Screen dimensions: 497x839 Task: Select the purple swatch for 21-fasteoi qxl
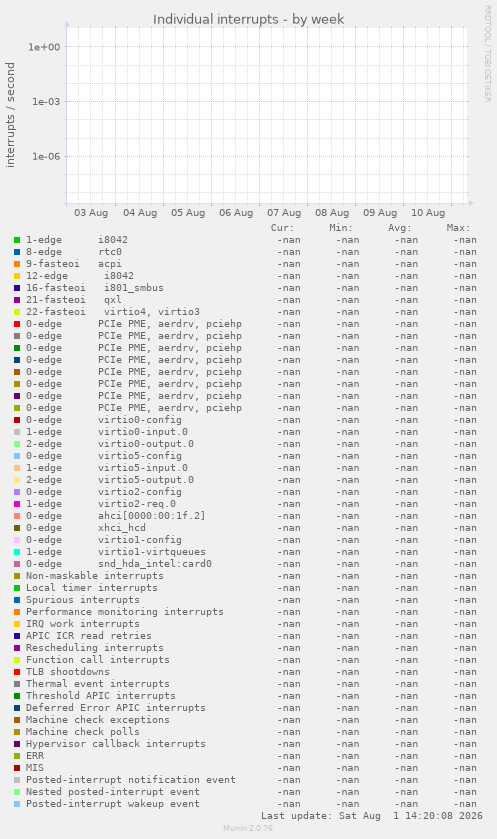pyautogui.click(x=17, y=300)
